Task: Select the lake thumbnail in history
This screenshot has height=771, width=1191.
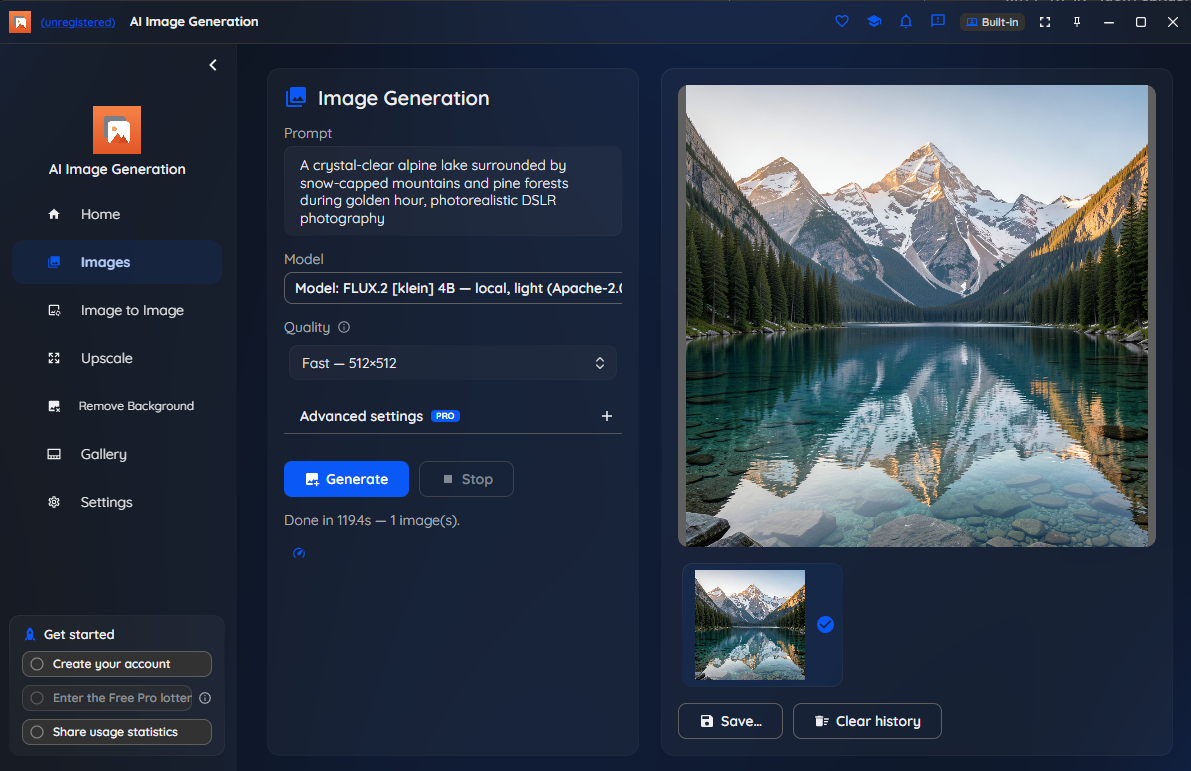Action: pos(750,624)
